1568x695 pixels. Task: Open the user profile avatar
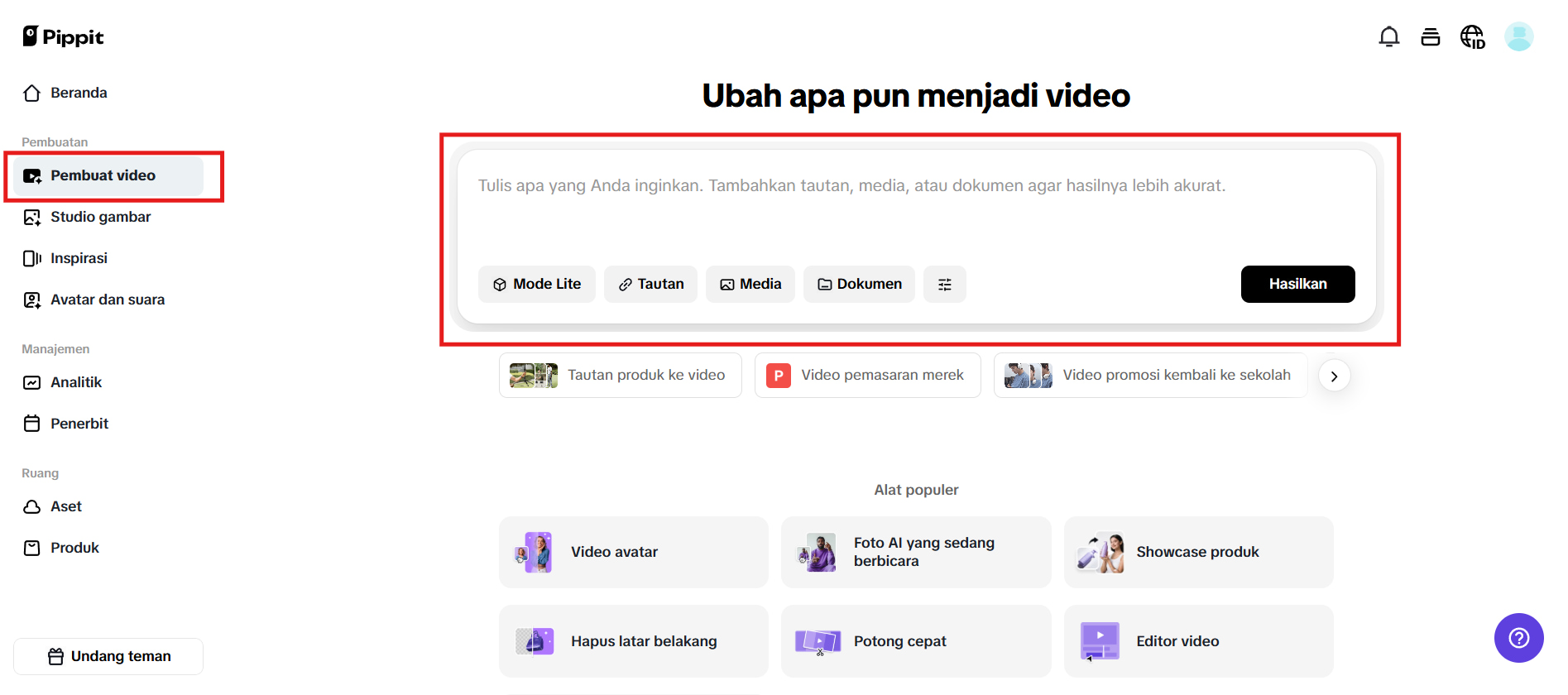pos(1519,36)
